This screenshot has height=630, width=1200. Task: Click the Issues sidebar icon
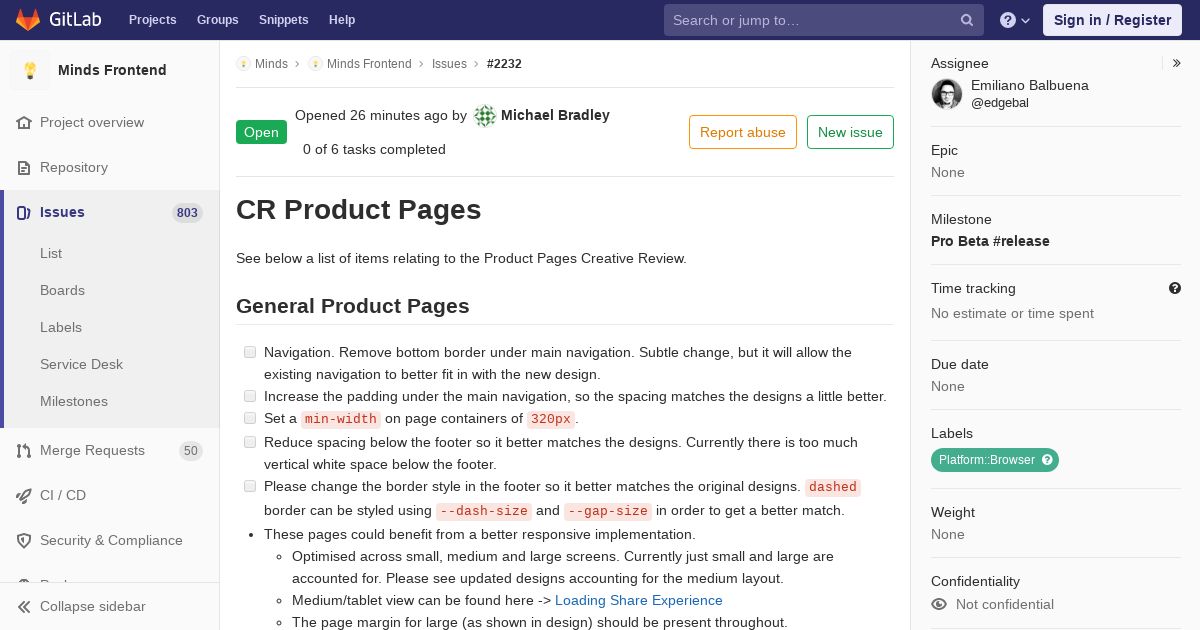(x=24, y=212)
